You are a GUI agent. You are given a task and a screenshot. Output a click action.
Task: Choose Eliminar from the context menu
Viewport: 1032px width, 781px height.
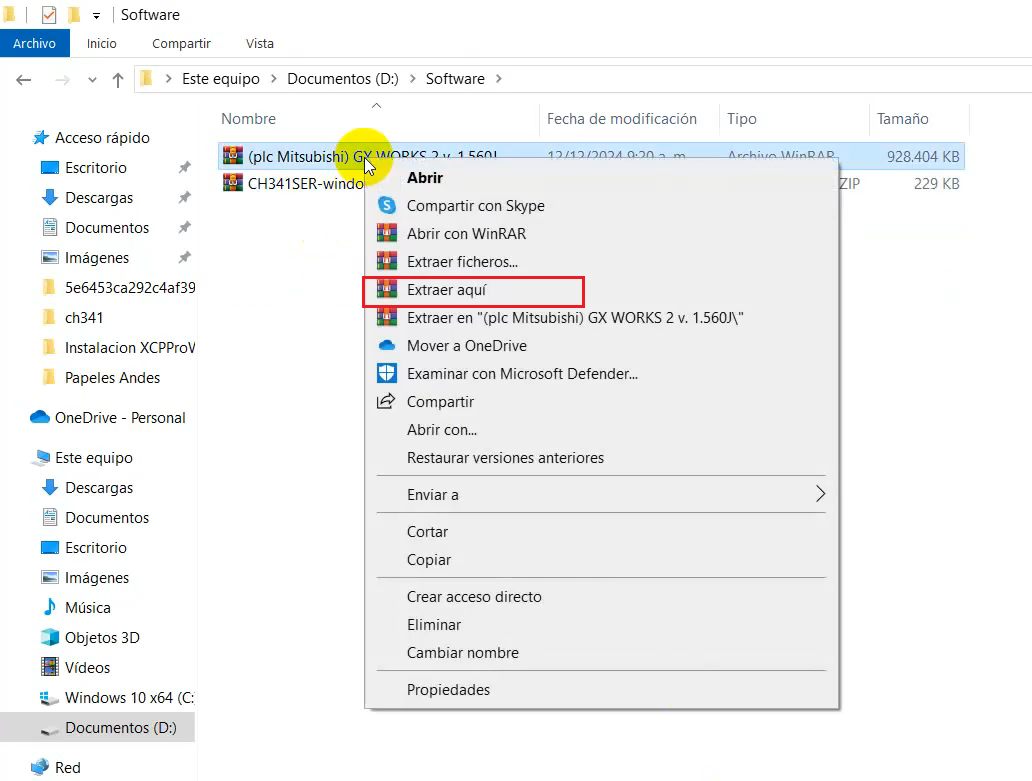pyautogui.click(x=601, y=625)
